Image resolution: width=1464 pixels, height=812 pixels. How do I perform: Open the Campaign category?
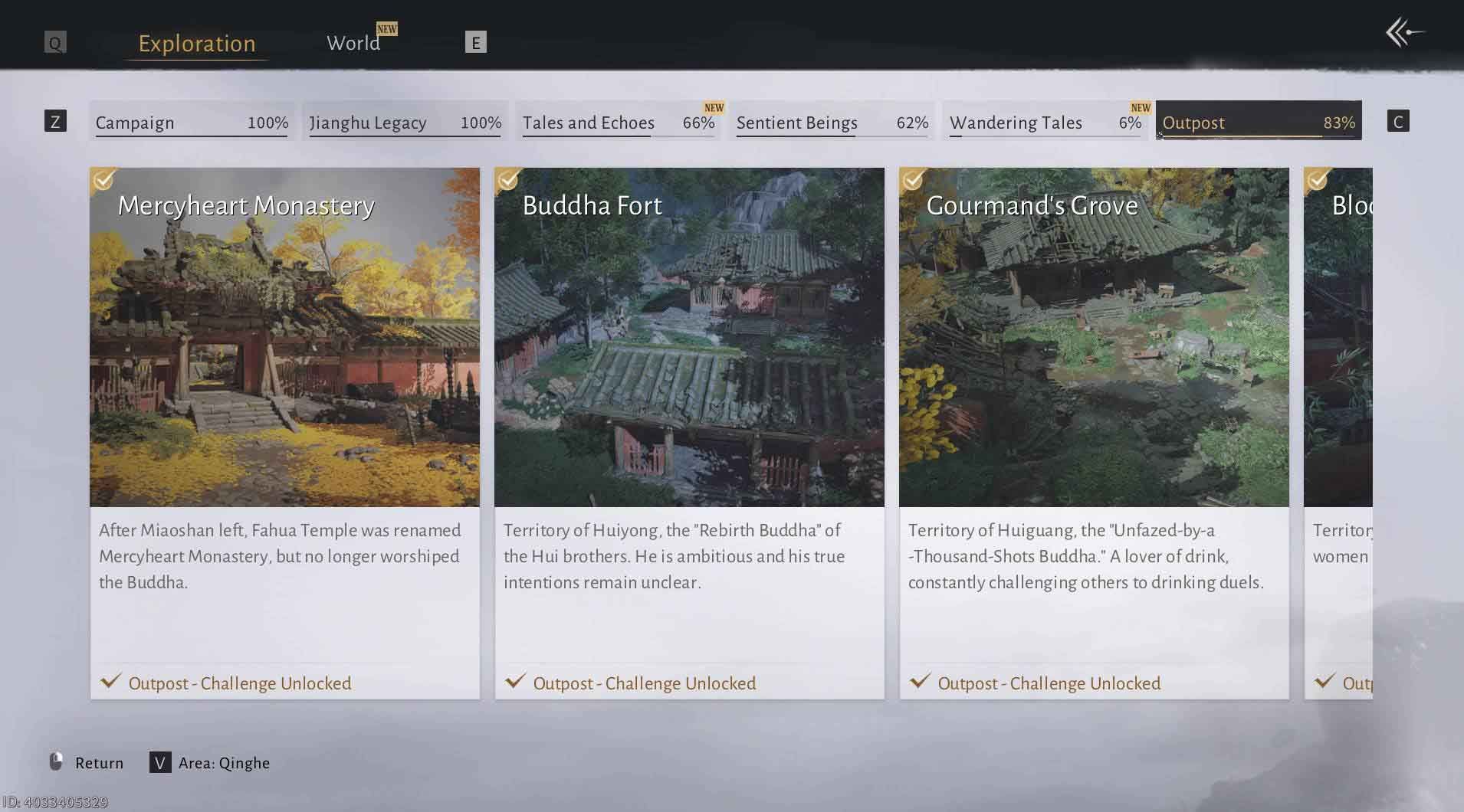[192, 121]
